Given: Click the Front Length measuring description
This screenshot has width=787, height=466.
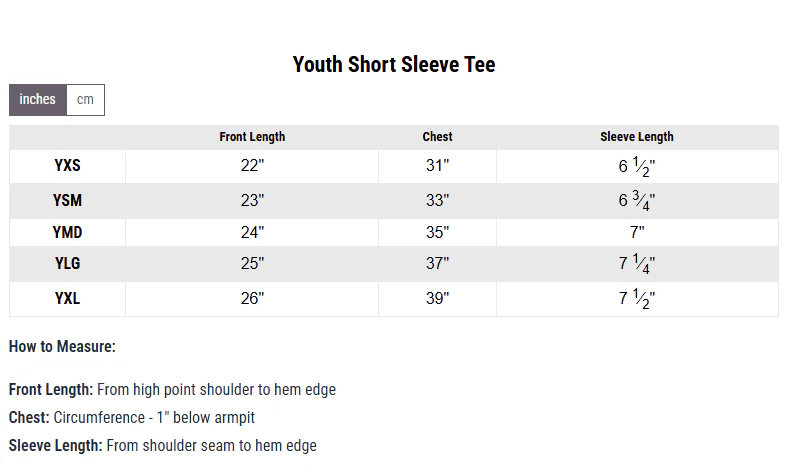Looking at the screenshot, I should click(172, 390).
